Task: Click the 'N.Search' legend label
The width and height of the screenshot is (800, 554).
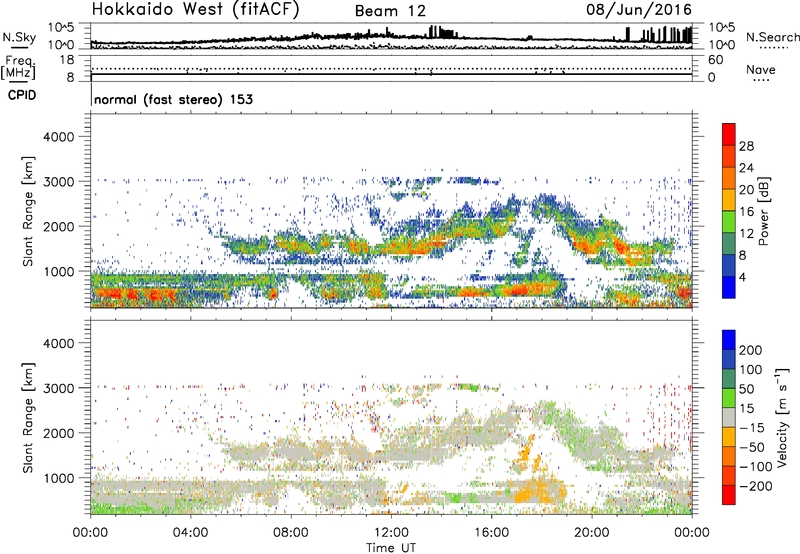Action: pos(772,37)
